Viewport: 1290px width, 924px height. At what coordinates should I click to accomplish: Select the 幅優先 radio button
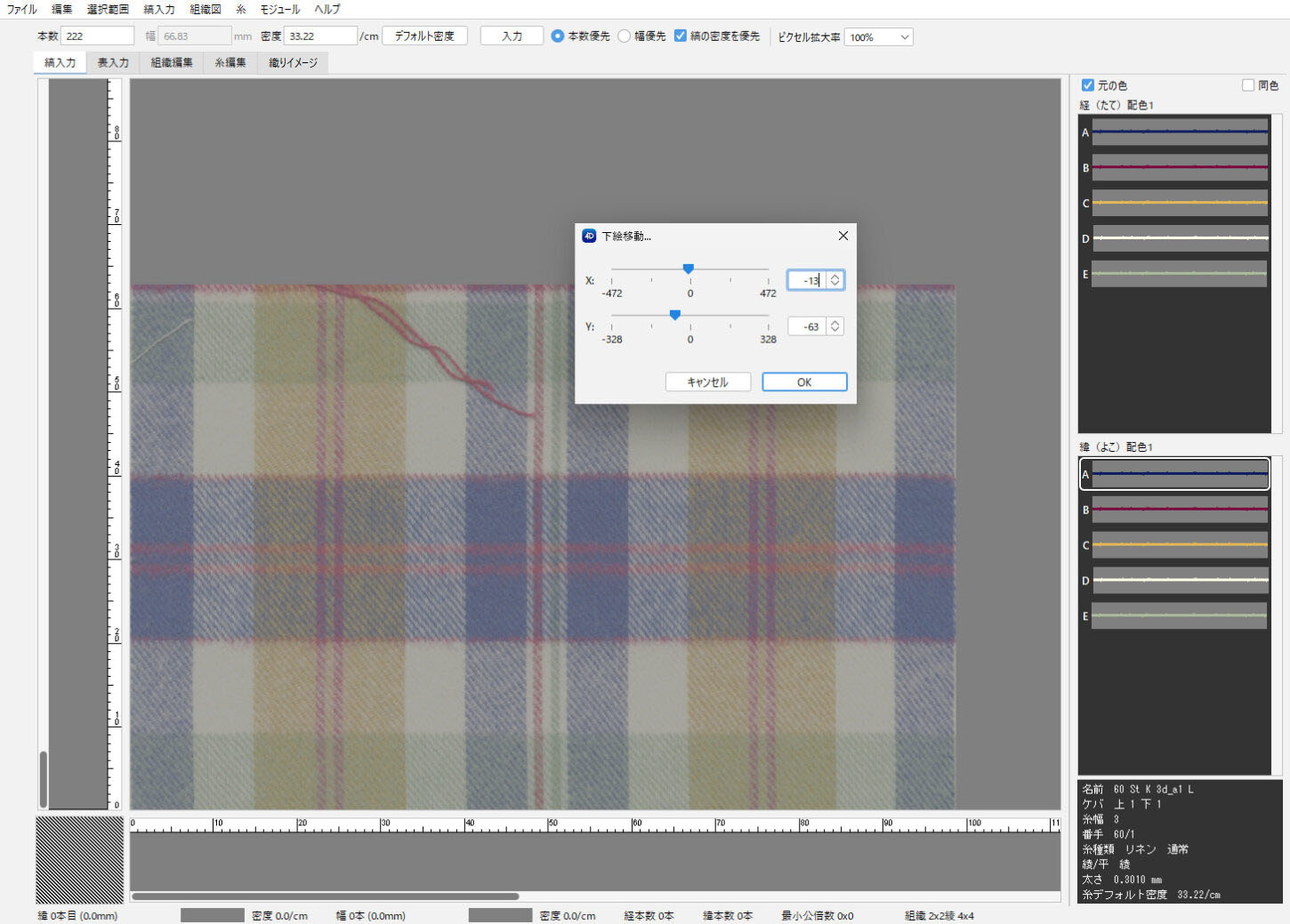[625, 36]
